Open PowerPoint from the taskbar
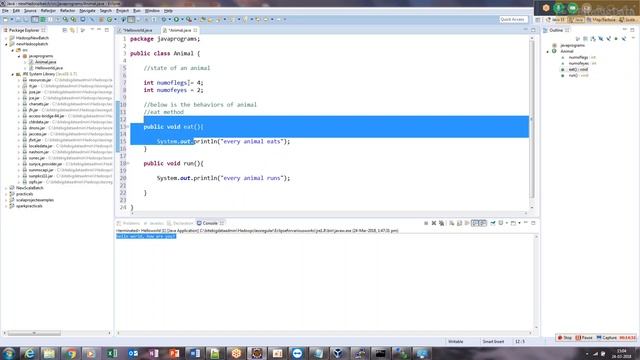This screenshot has height=360, width=640. tap(174, 353)
